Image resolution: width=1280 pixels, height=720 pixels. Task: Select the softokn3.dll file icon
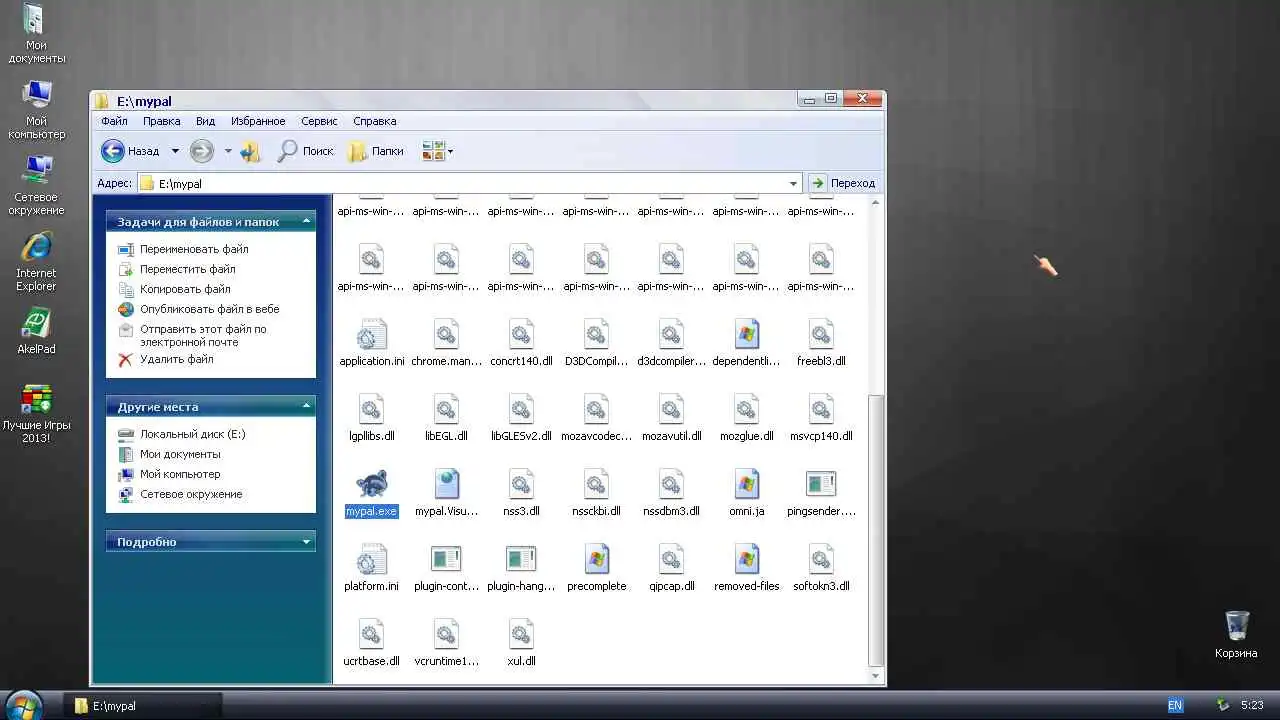click(821, 559)
